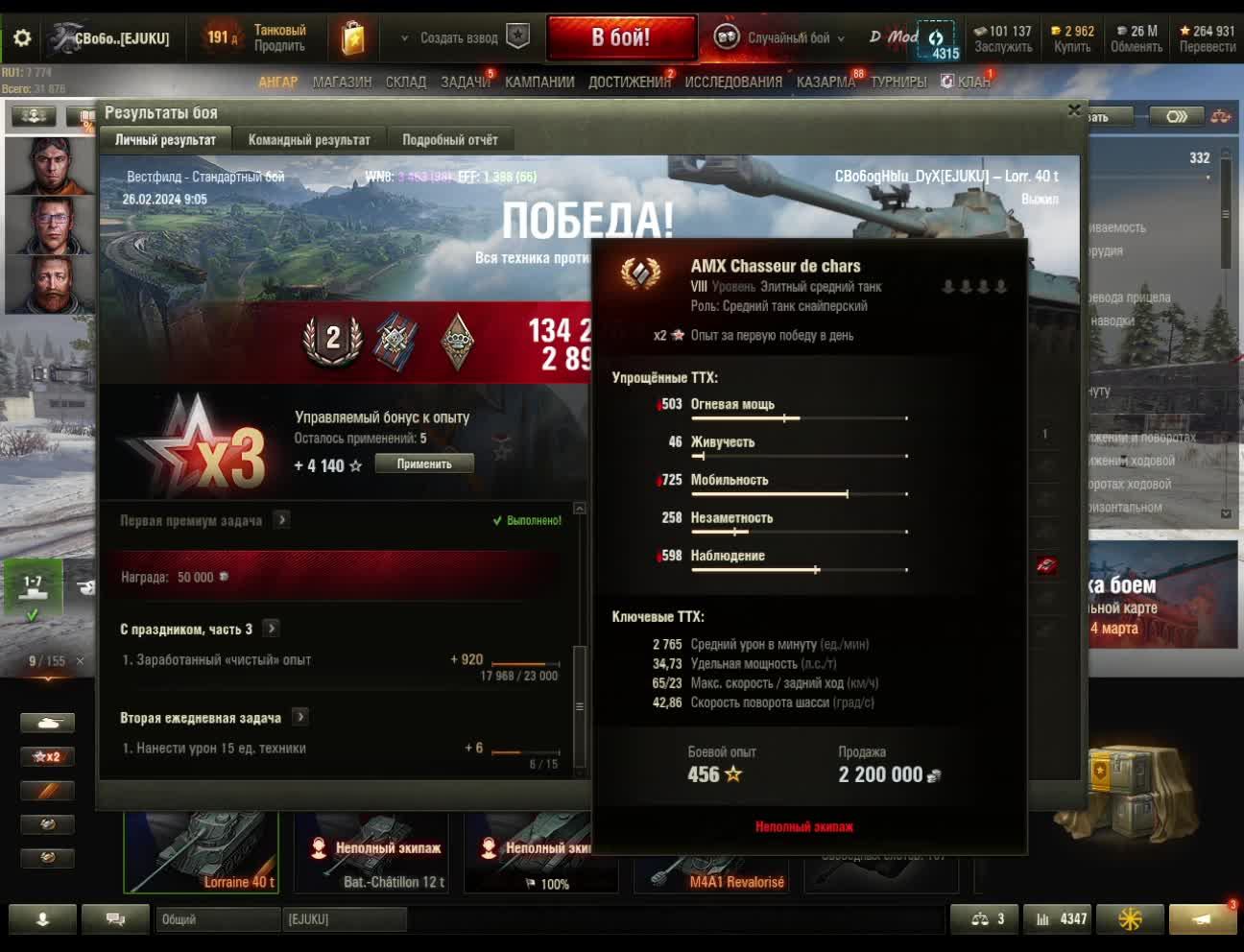Click the contacts button in the bottom bar
This screenshot has width=1244, height=952.
(x=42, y=918)
